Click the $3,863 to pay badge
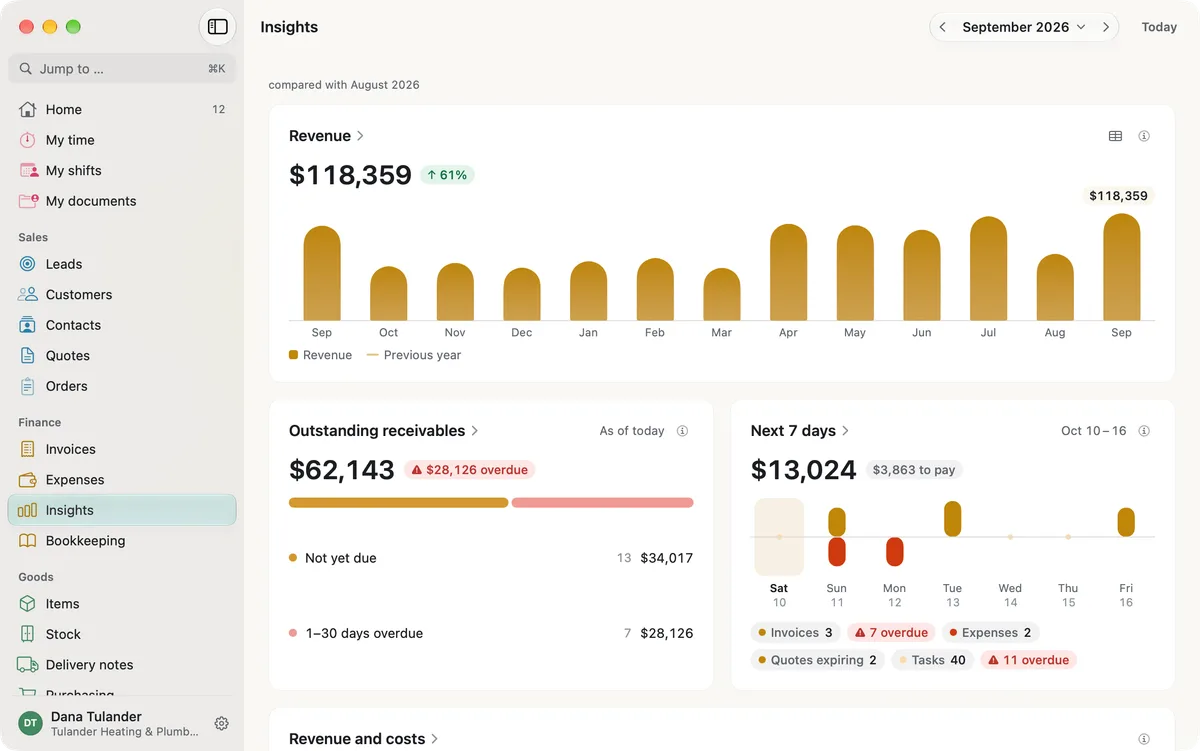The height and width of the screenshot is (751, 1200). tap(913, 470)
